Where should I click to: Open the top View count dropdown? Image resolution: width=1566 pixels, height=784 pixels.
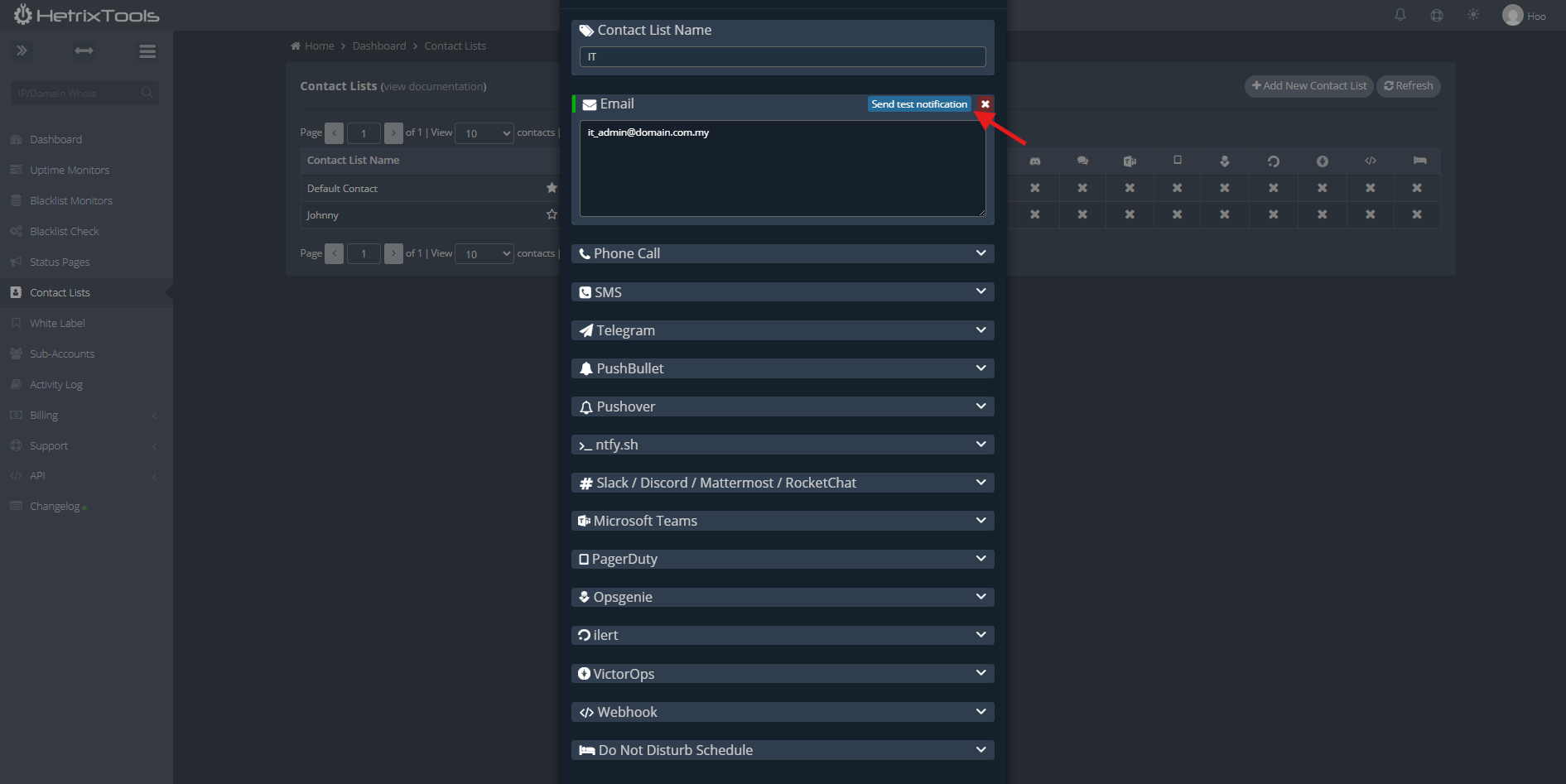pyautogui.click(x=484, y=133)
